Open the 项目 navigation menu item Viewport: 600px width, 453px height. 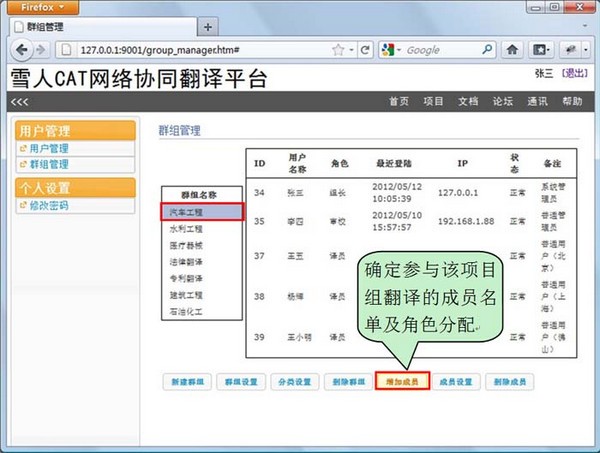pos(433,102)
